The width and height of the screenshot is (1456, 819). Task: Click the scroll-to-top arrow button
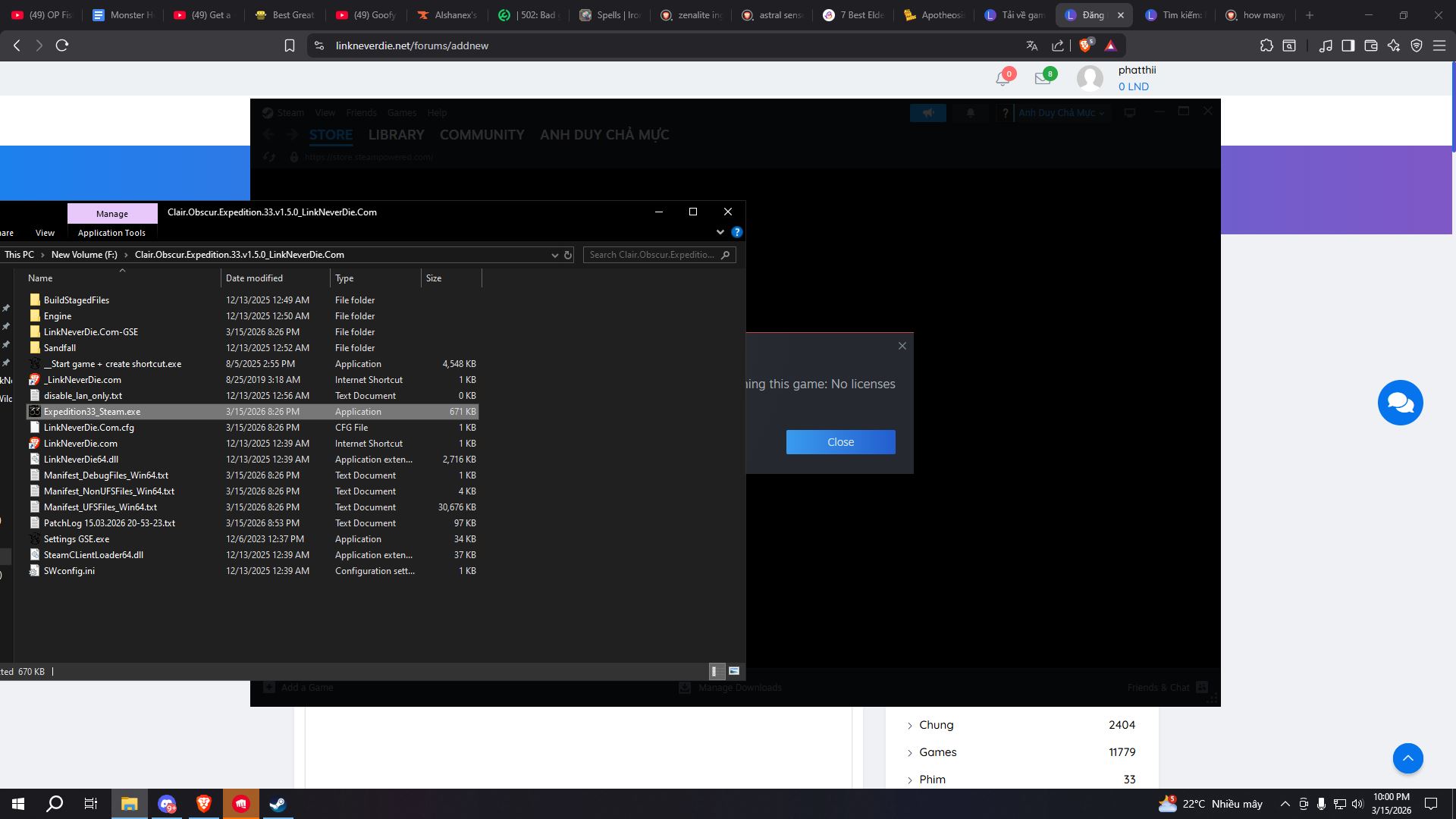(1407, 758)
